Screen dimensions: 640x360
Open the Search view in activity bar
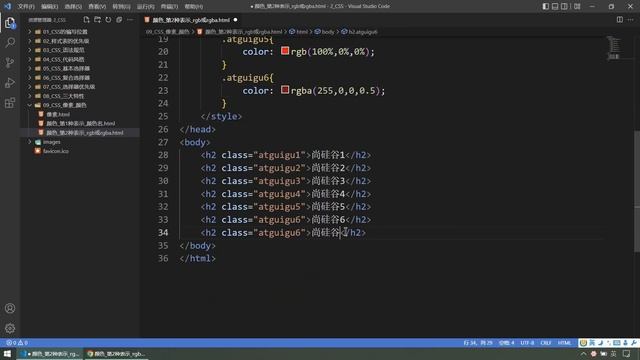pyautogui.click(x=10, y=42)
